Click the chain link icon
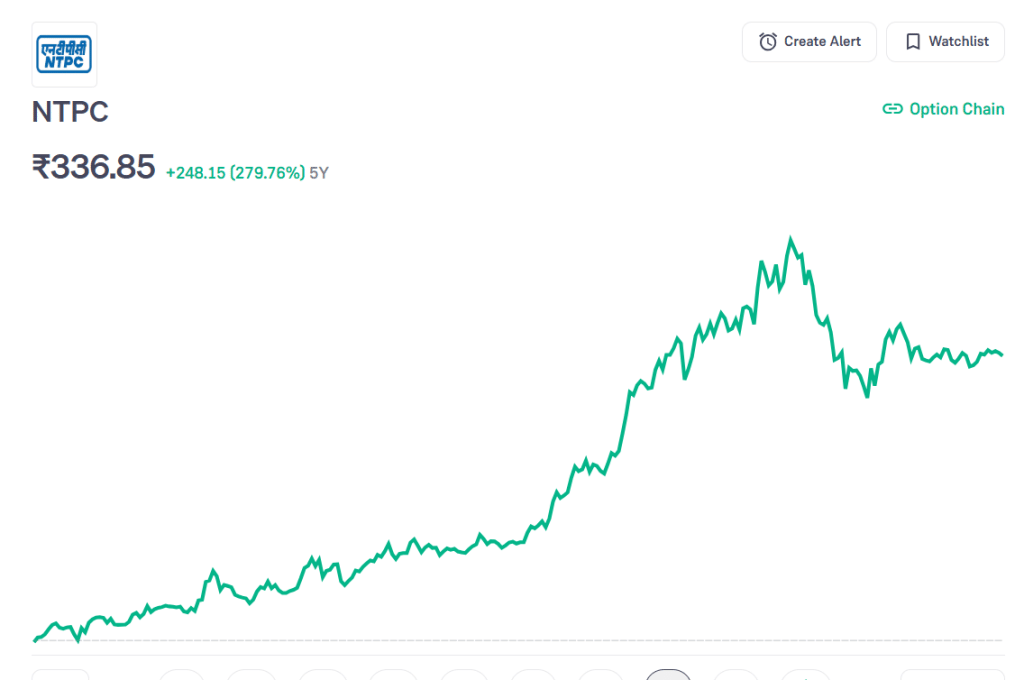 tap(892, 109)
